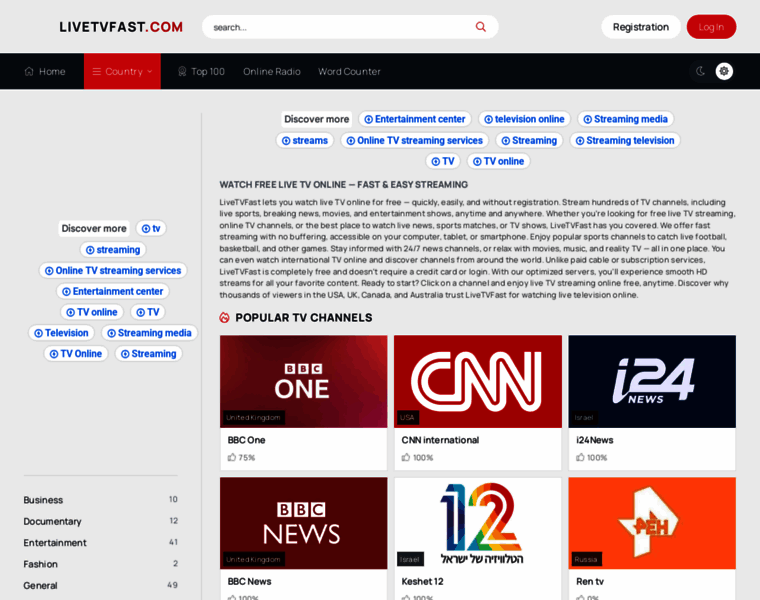Open the Word Counter menu item
This screenshot has width=760, height=600.
349,72
